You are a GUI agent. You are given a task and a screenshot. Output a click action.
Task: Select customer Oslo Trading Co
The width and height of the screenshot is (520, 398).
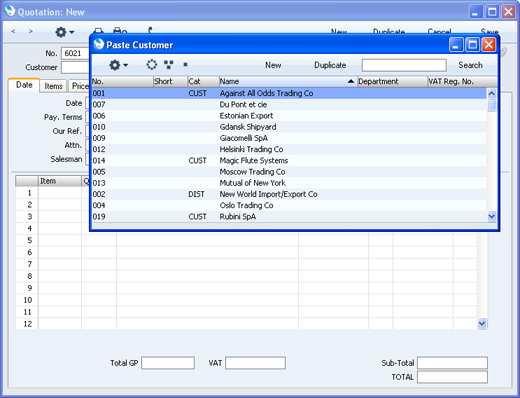(x=289, y=205)
